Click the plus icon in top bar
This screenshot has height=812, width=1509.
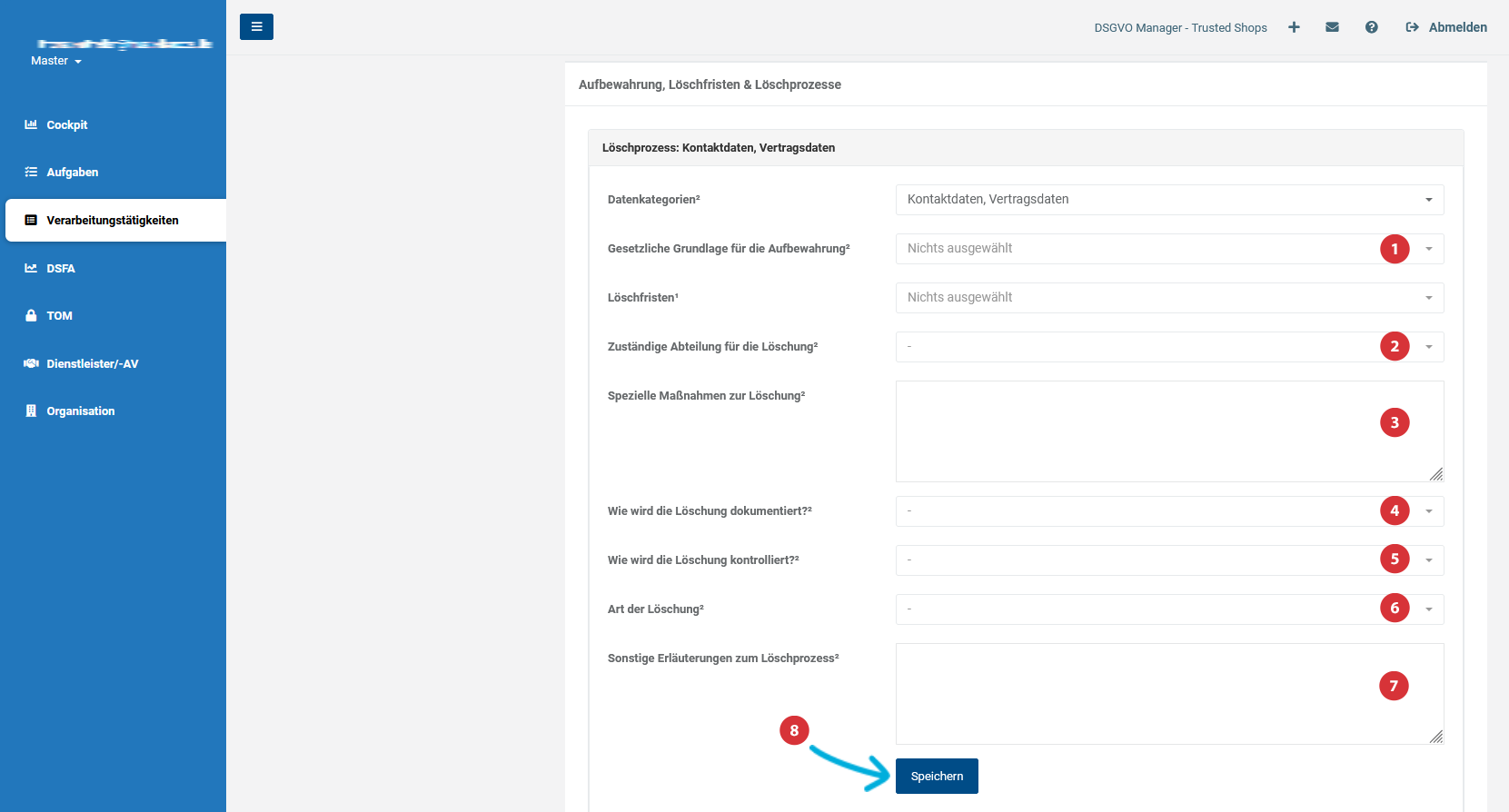[x=1294, y=27]
